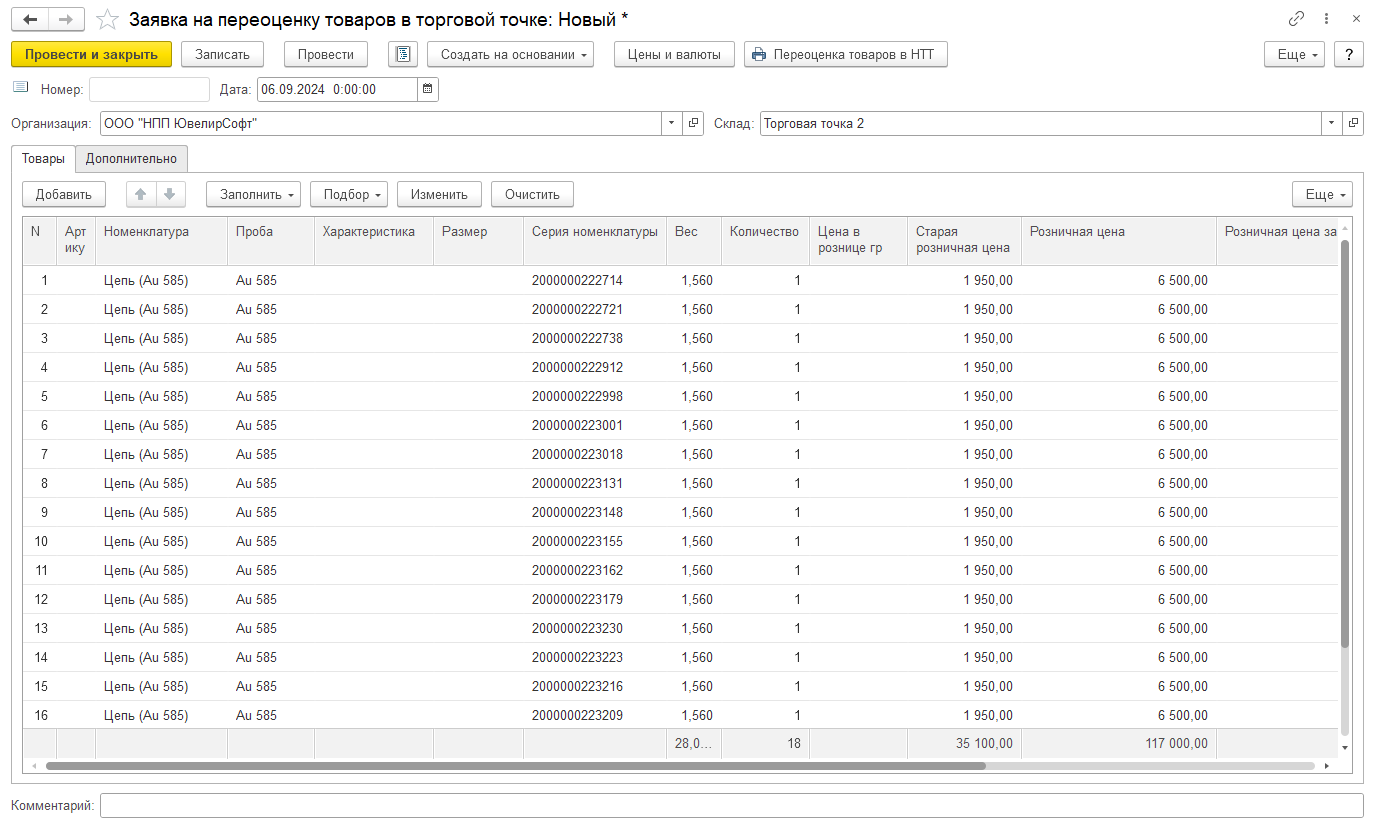This screenshot has height=827, width=1376.
Task: Click the Записать button
Action: [222, 54]
